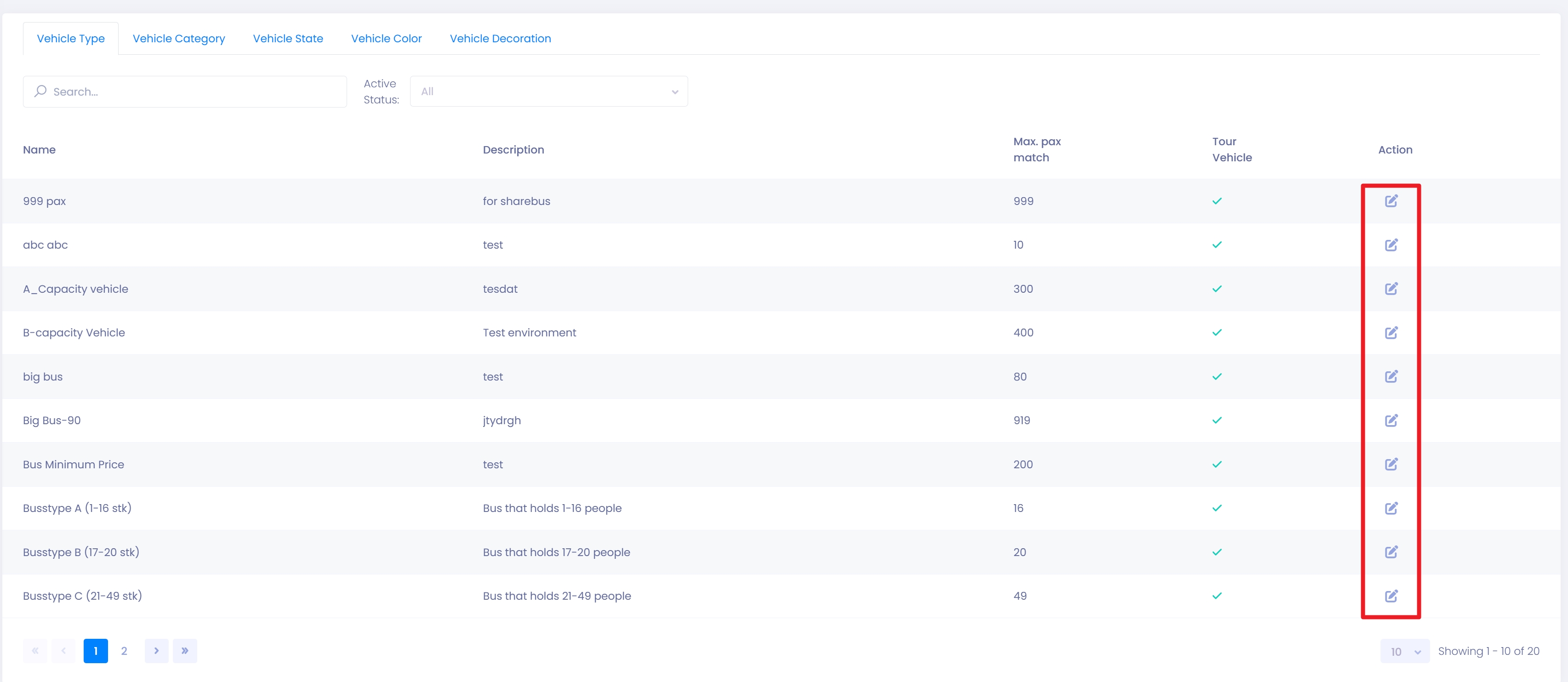
Task: Select page 1 in pagination
Action: coord(96,651)
